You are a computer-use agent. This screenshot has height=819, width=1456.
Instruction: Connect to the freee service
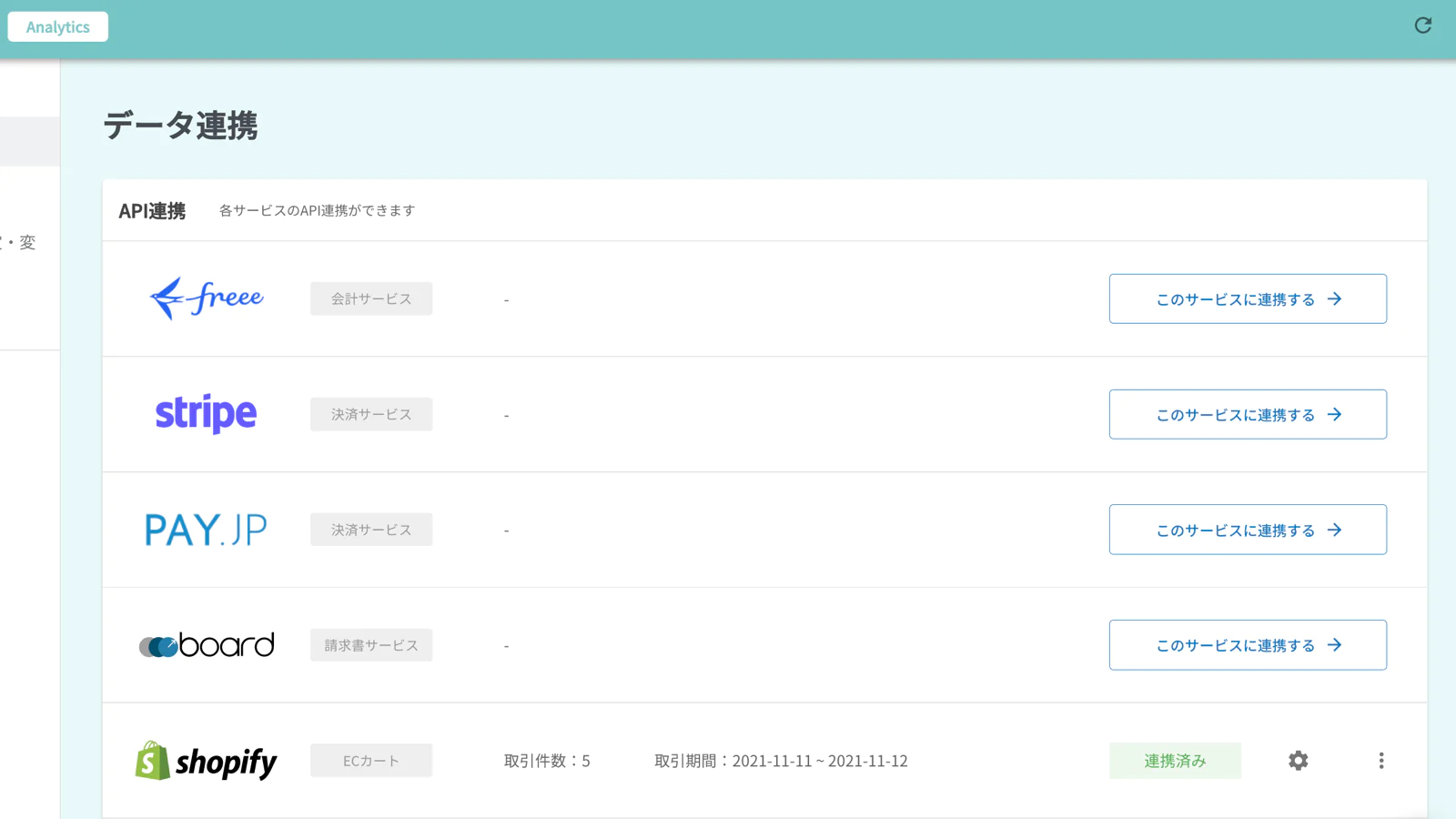pos(1248,298)
